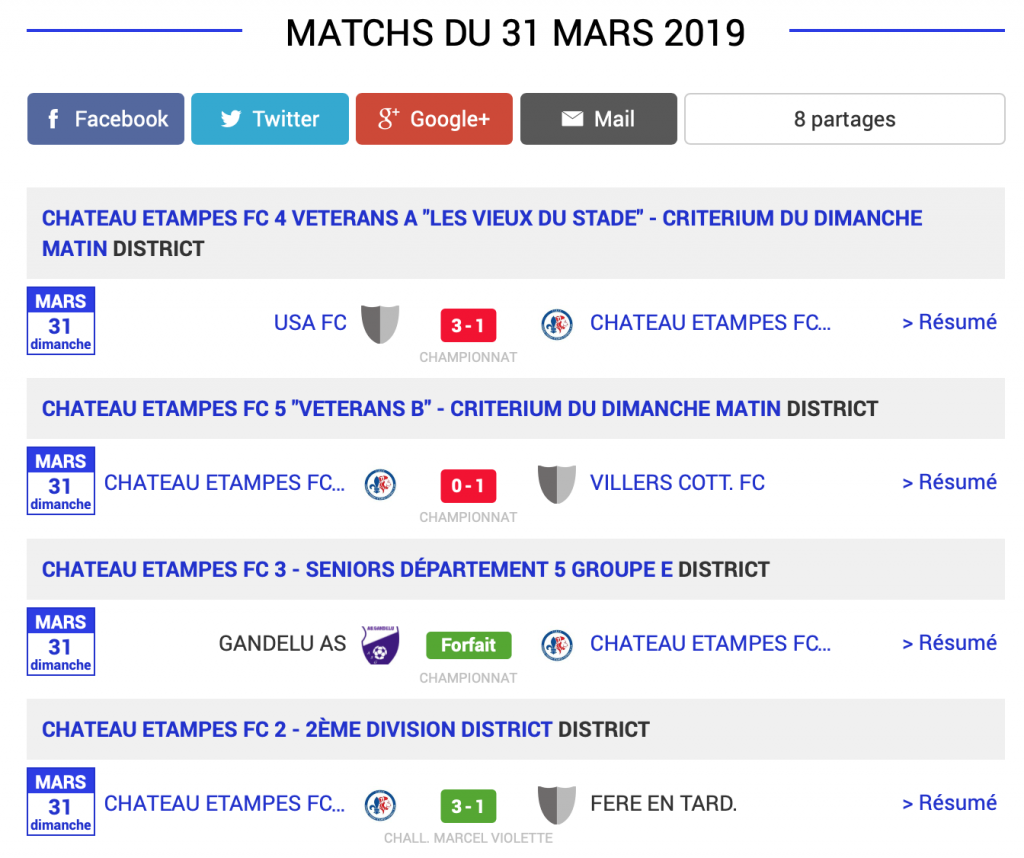
Task: Click Chateau Etampes crest in USA FC match
Action: tap(556, 324)
